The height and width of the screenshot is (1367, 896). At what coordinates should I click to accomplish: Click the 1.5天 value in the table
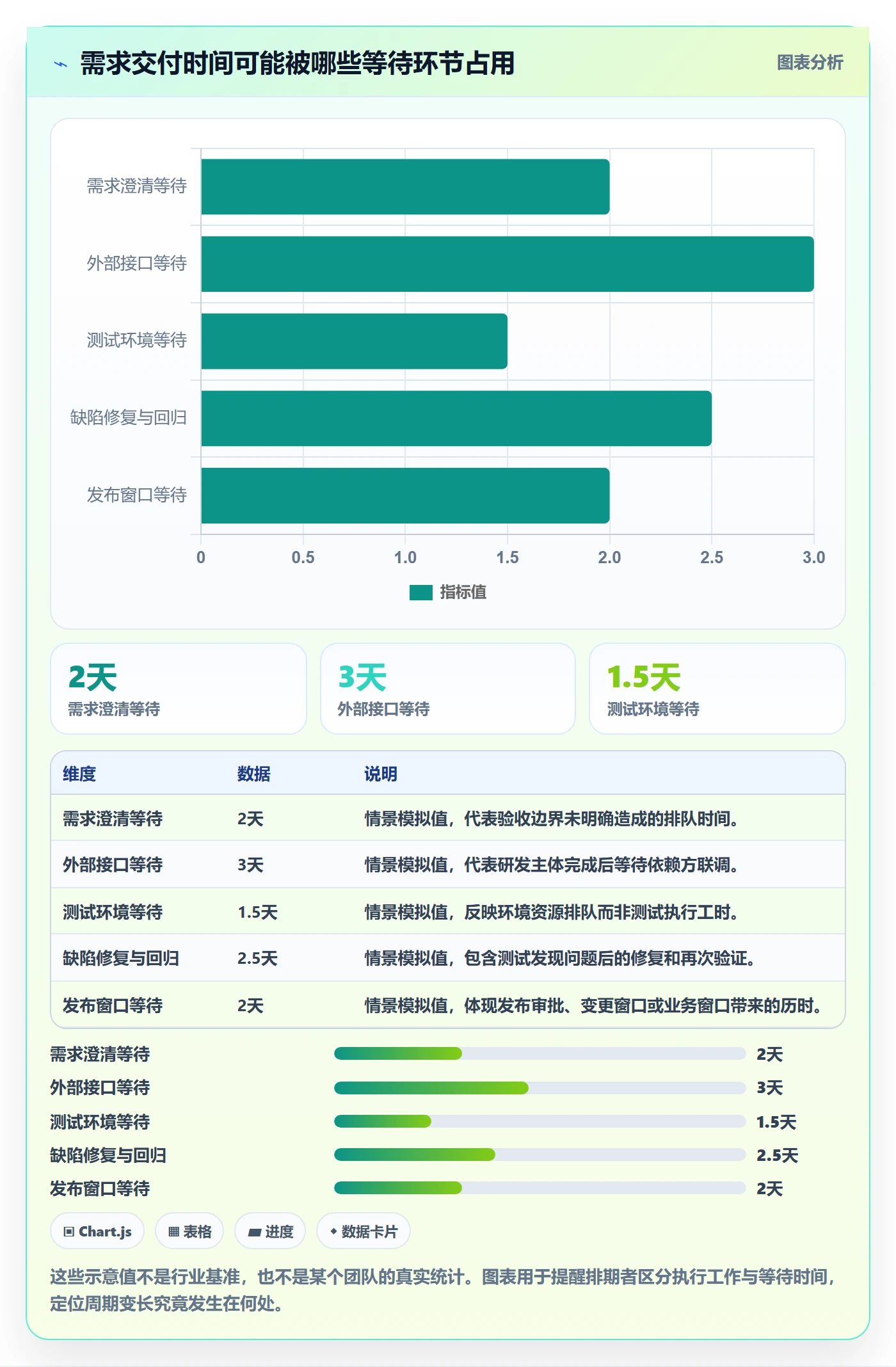pos(257,912)
